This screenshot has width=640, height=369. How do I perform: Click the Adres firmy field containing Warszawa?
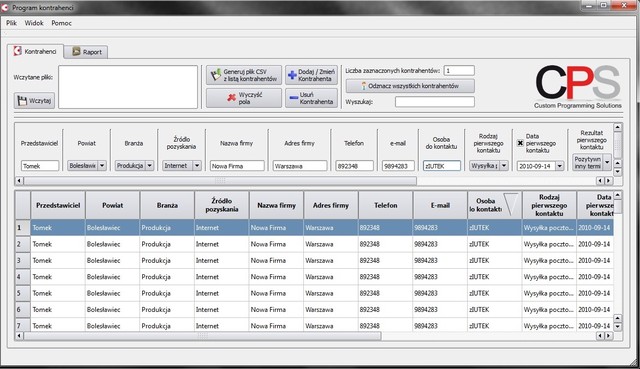tap(300, 166)
